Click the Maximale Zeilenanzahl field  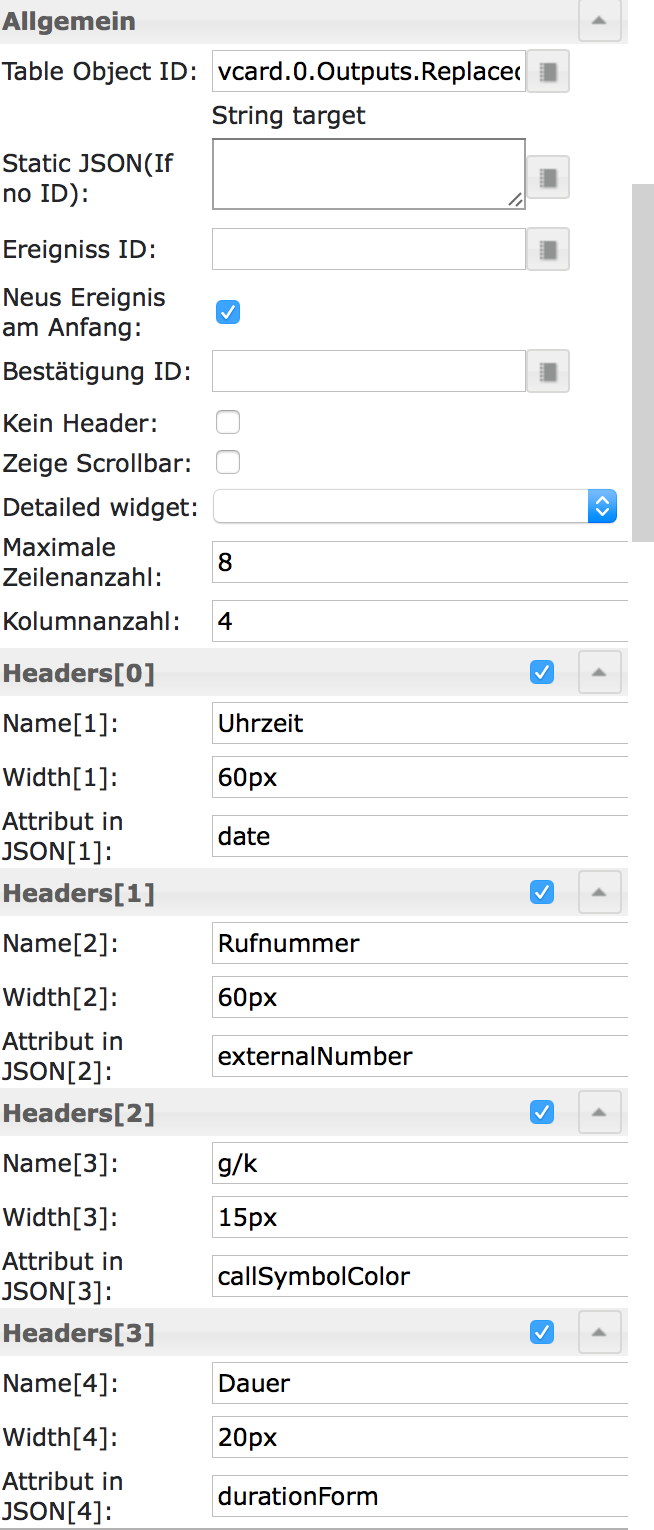(x=420, y=563)
